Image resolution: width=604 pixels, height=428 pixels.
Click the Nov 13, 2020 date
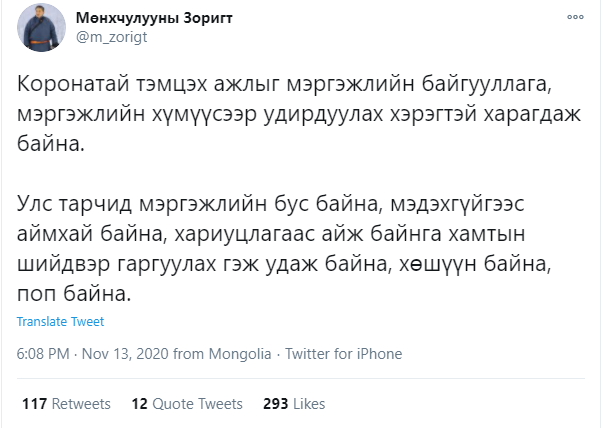[x=127, y=354]
